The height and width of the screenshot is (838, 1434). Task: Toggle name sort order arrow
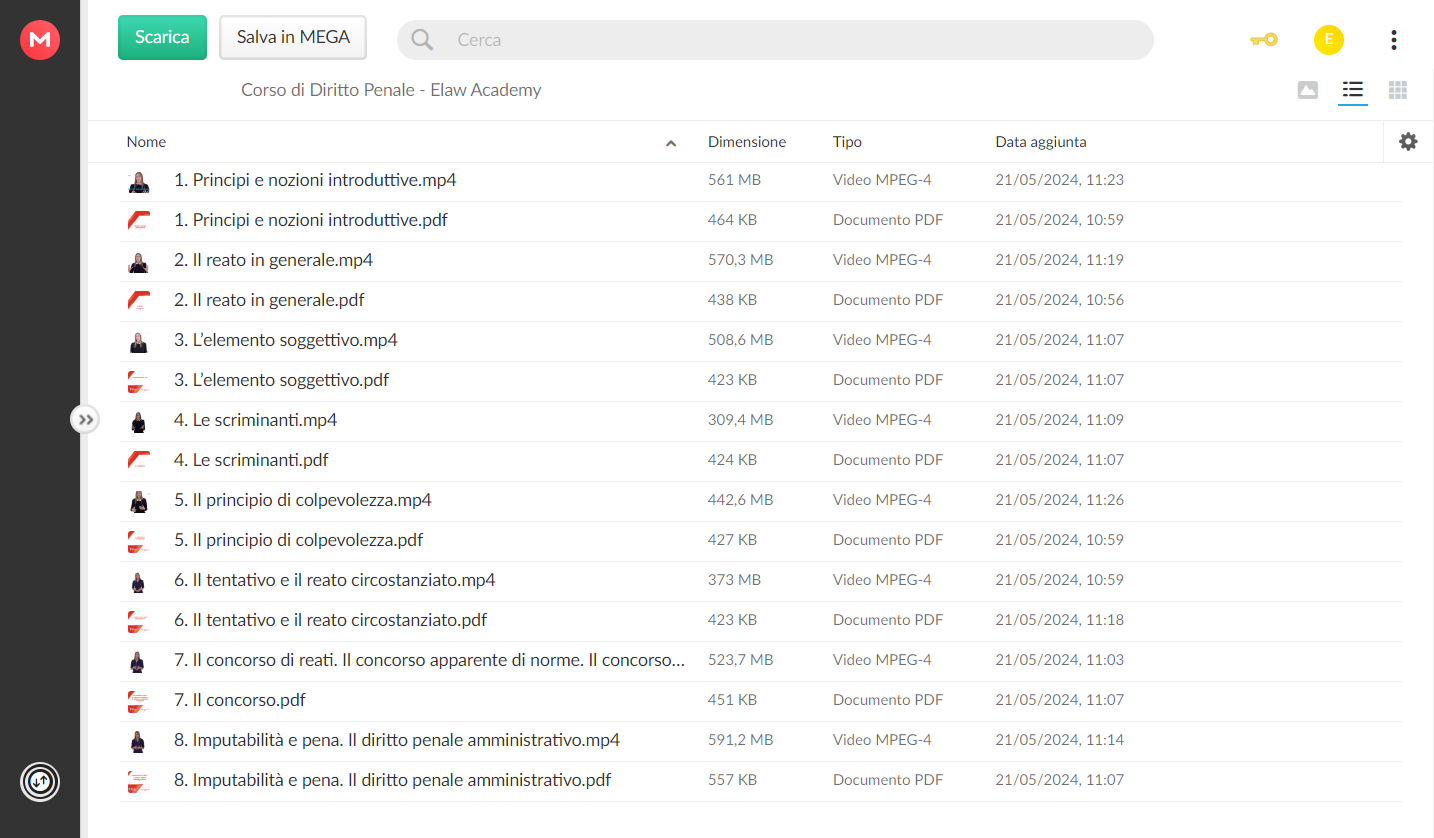671,143
